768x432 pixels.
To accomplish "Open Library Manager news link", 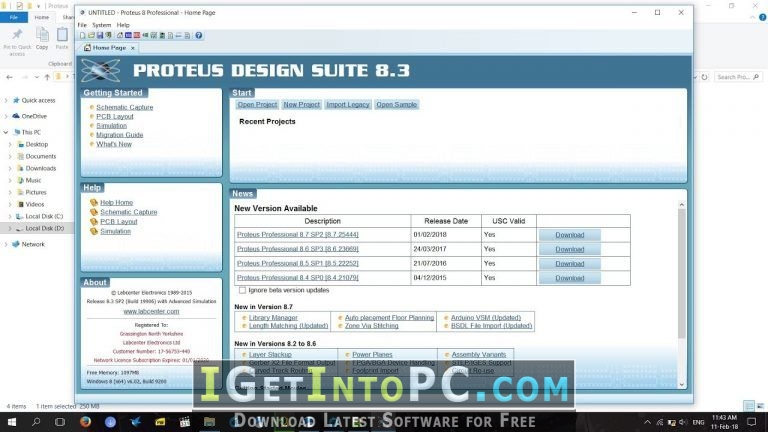I will [x=273, y=317].
